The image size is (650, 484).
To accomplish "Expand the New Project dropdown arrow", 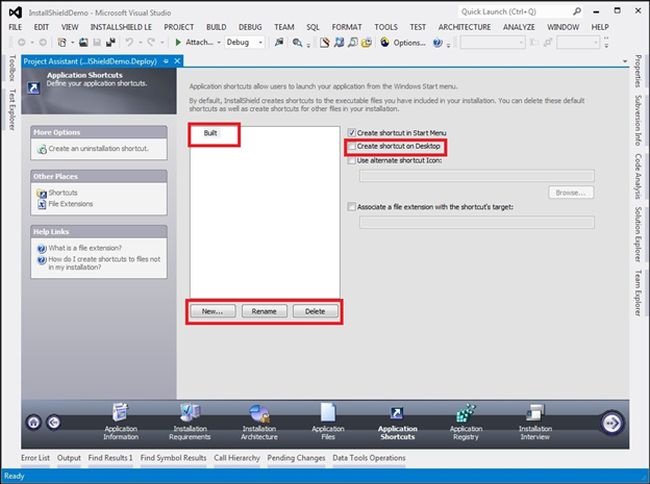I will (73, 42).
